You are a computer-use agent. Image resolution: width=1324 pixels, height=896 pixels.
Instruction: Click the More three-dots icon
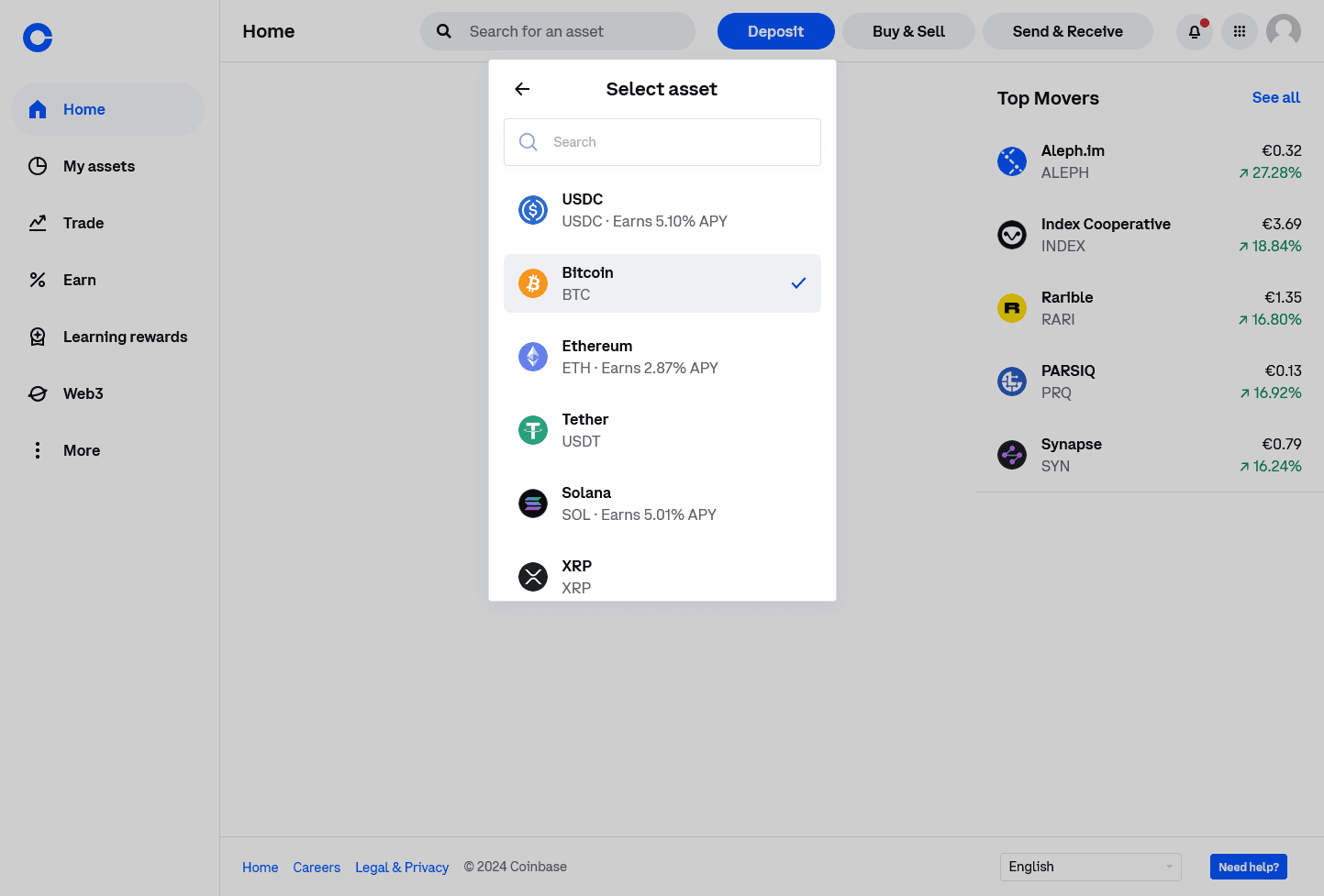point(38,450)
